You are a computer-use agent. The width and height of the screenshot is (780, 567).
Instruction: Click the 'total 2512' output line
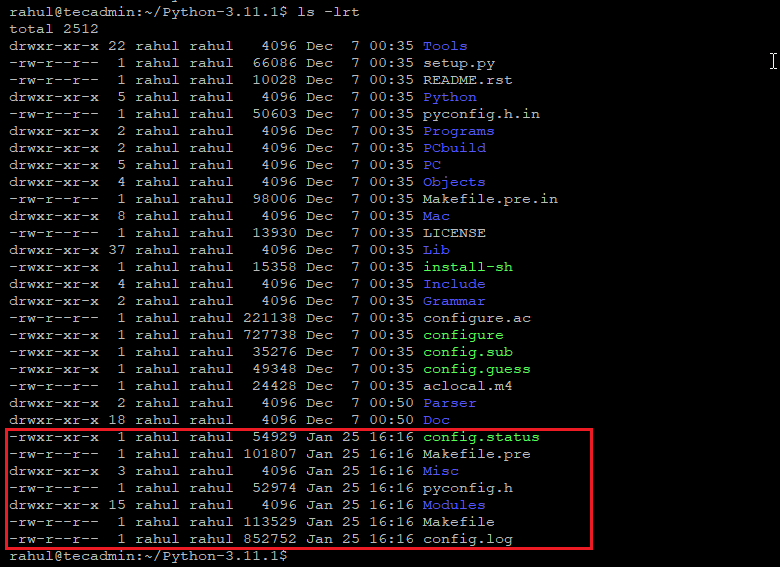click(54, 29)
